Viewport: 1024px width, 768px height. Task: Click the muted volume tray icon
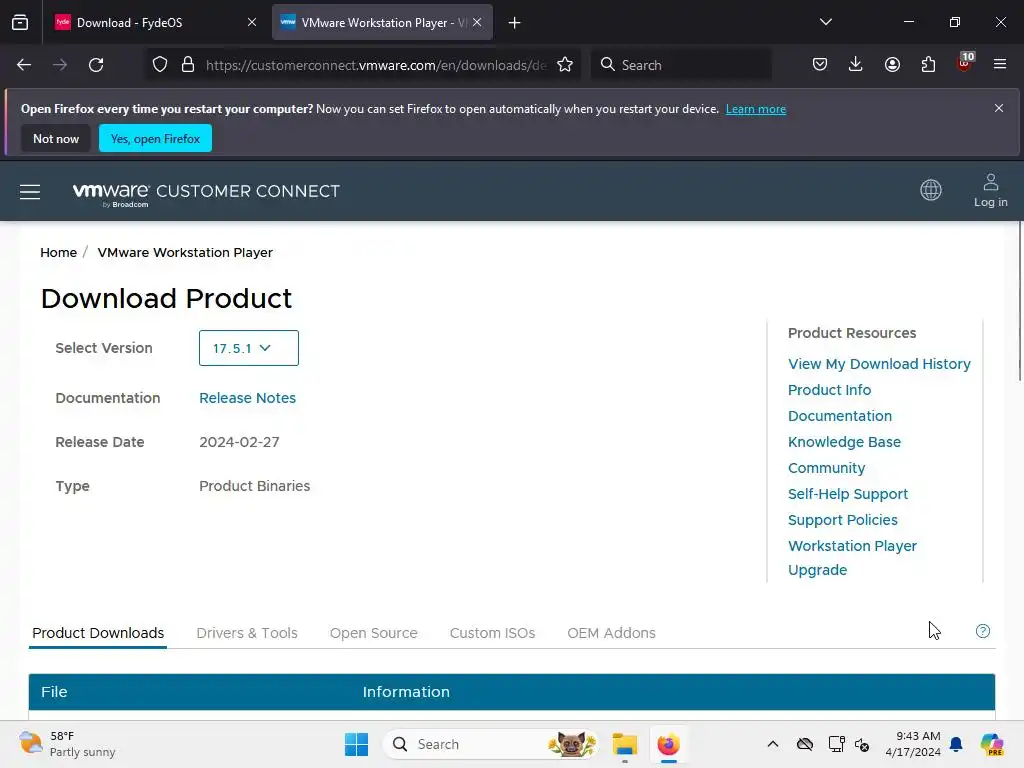862,744
